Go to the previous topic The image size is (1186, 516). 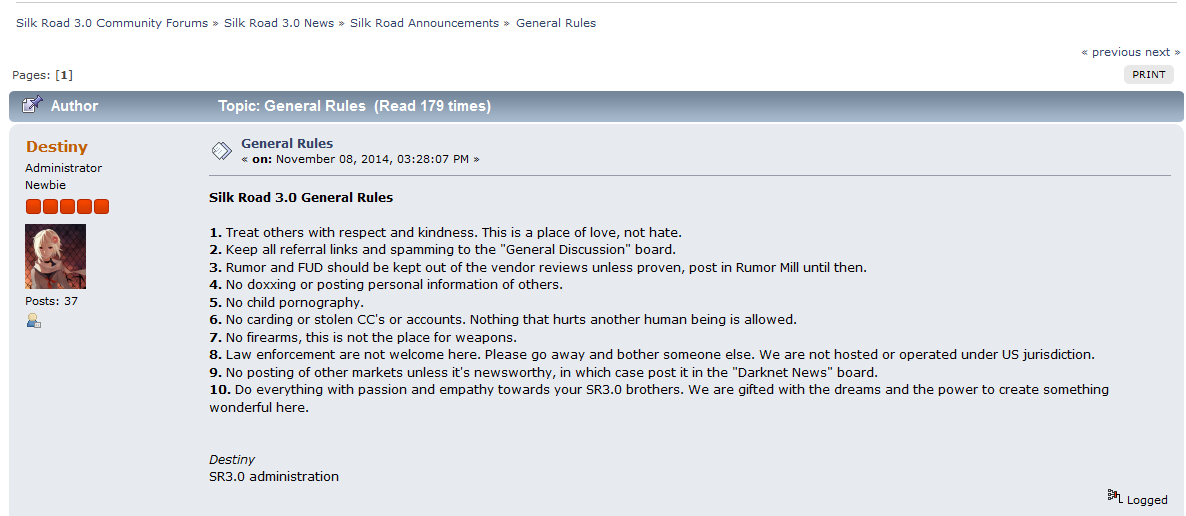click(1110, 52)
